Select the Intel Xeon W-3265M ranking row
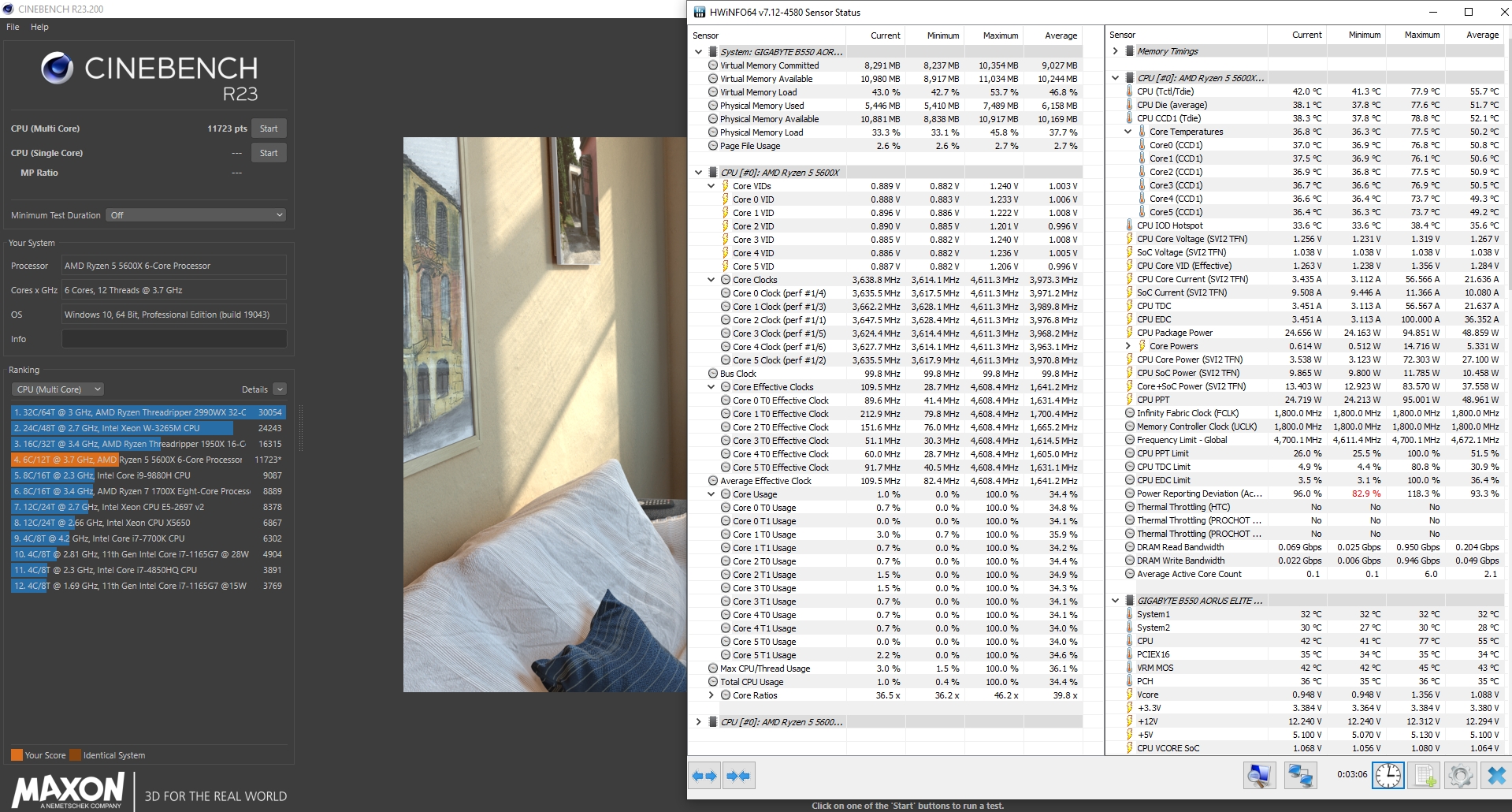This screenshot has width=1512, height=812. point(148,428)
